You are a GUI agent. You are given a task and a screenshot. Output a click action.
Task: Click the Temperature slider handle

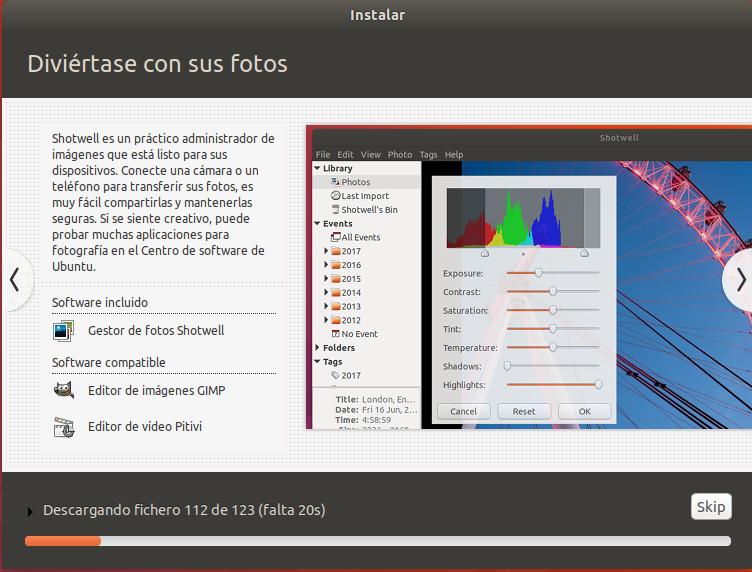(553, 347)
